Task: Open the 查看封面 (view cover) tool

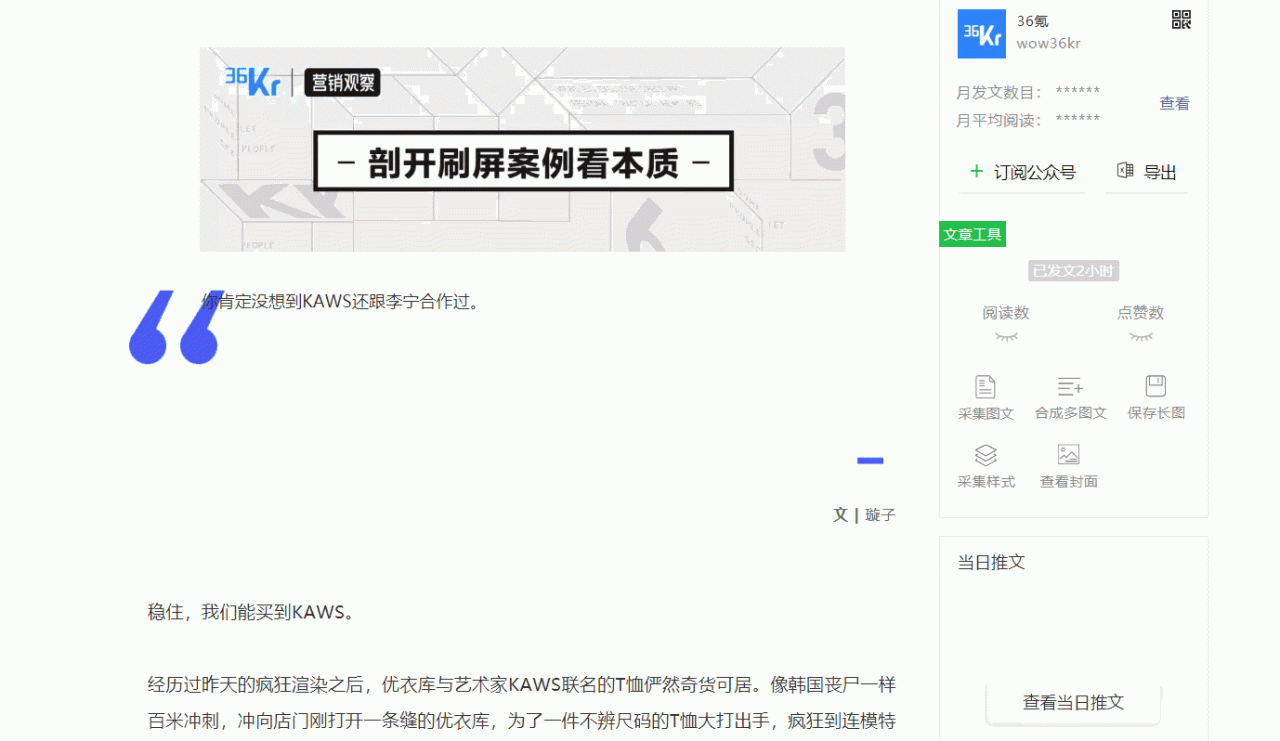Action: pyautogui.click(x=1067, y=456)
